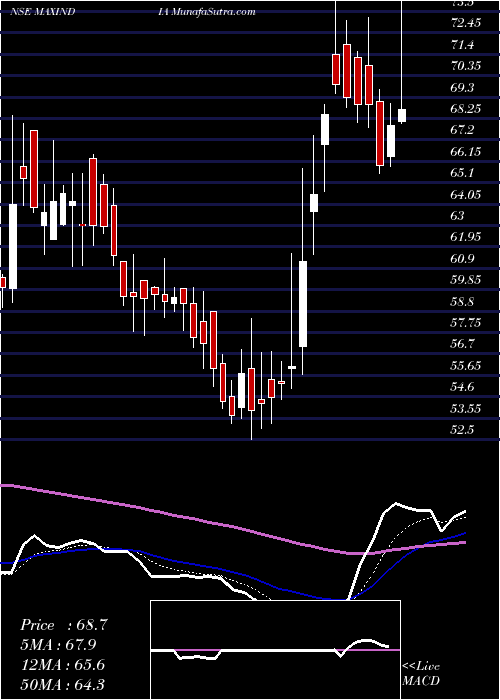Click the <<Live MACD label
Image resolution: width=500 pixels, height=700 pixels.
point(421,673)
